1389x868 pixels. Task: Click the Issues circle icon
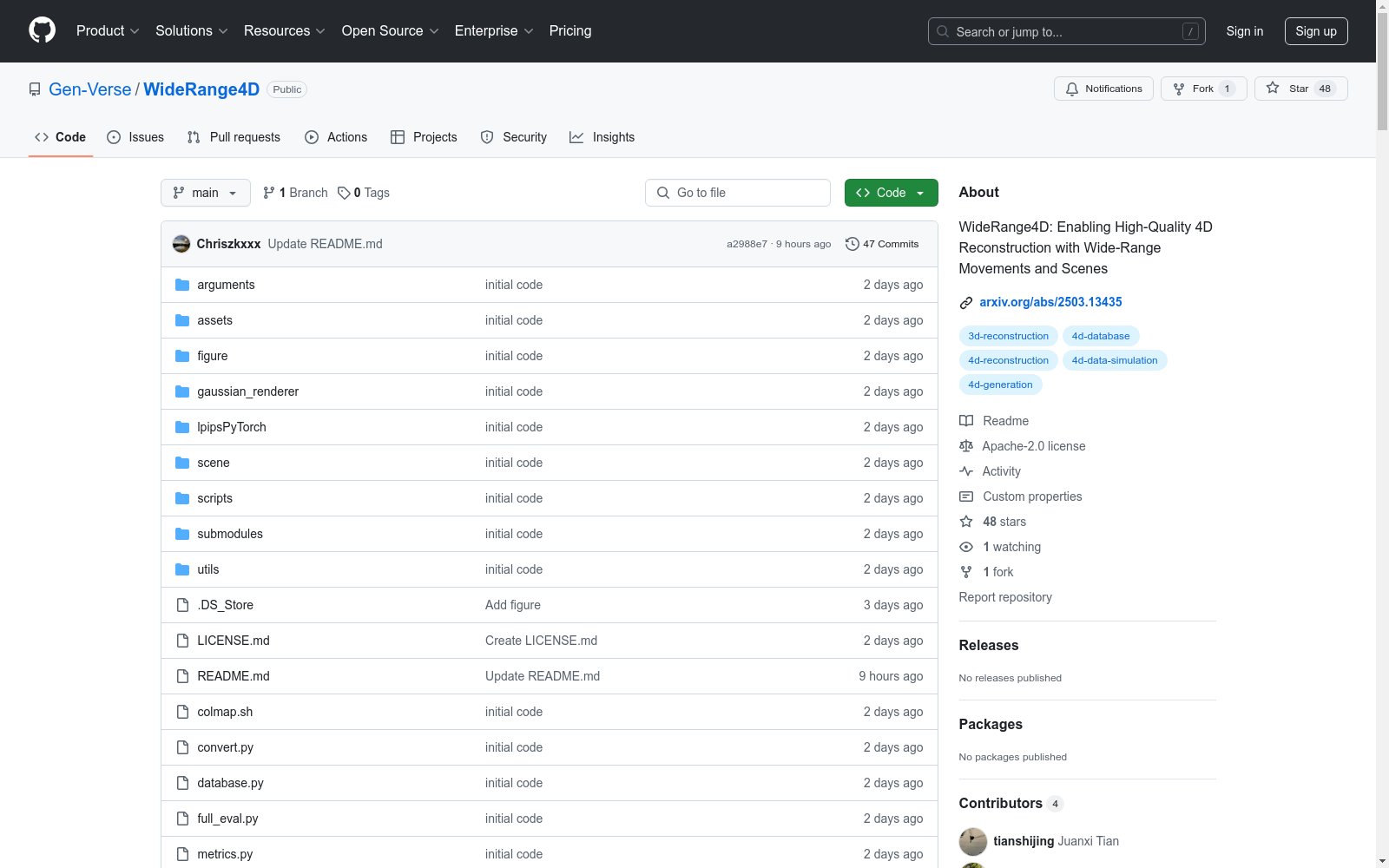point(114,137)
